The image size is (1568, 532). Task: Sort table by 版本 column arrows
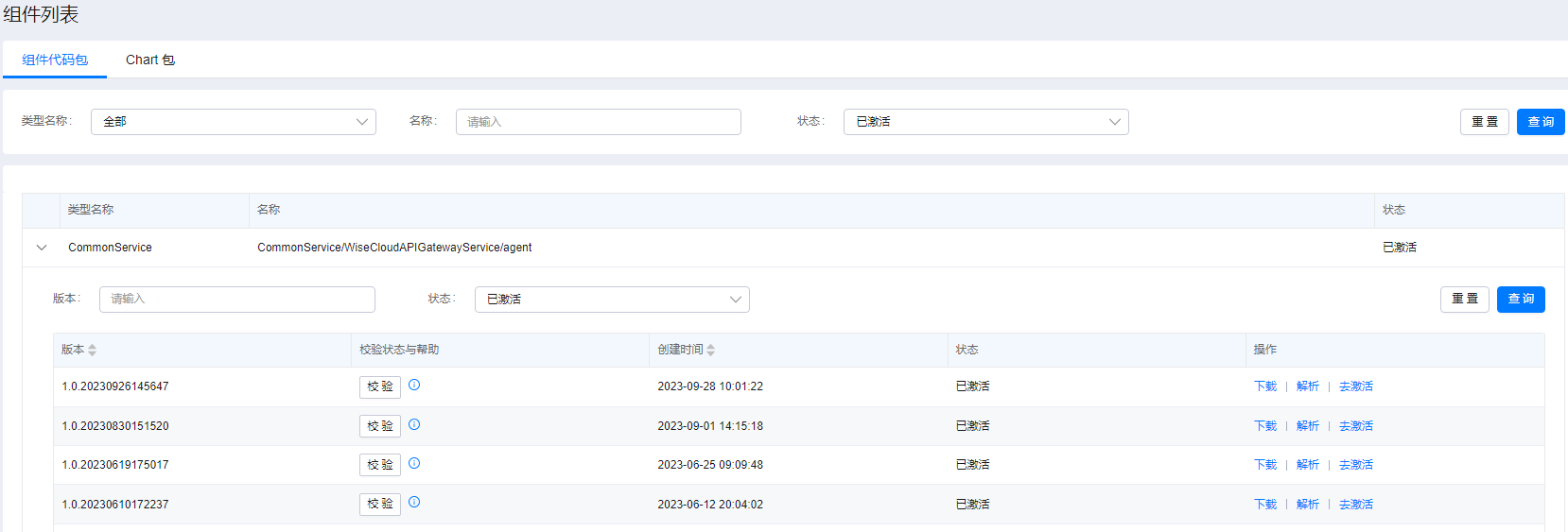(x=92, y=350)
